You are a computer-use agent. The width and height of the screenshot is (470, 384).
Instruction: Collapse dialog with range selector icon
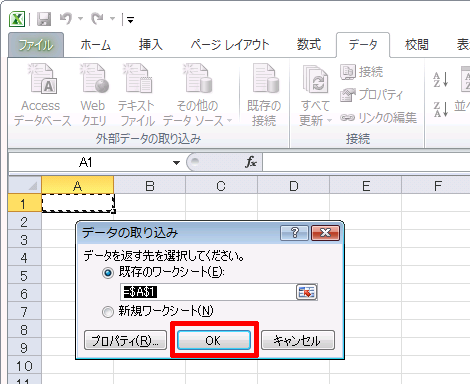click(x=306, y=292)
